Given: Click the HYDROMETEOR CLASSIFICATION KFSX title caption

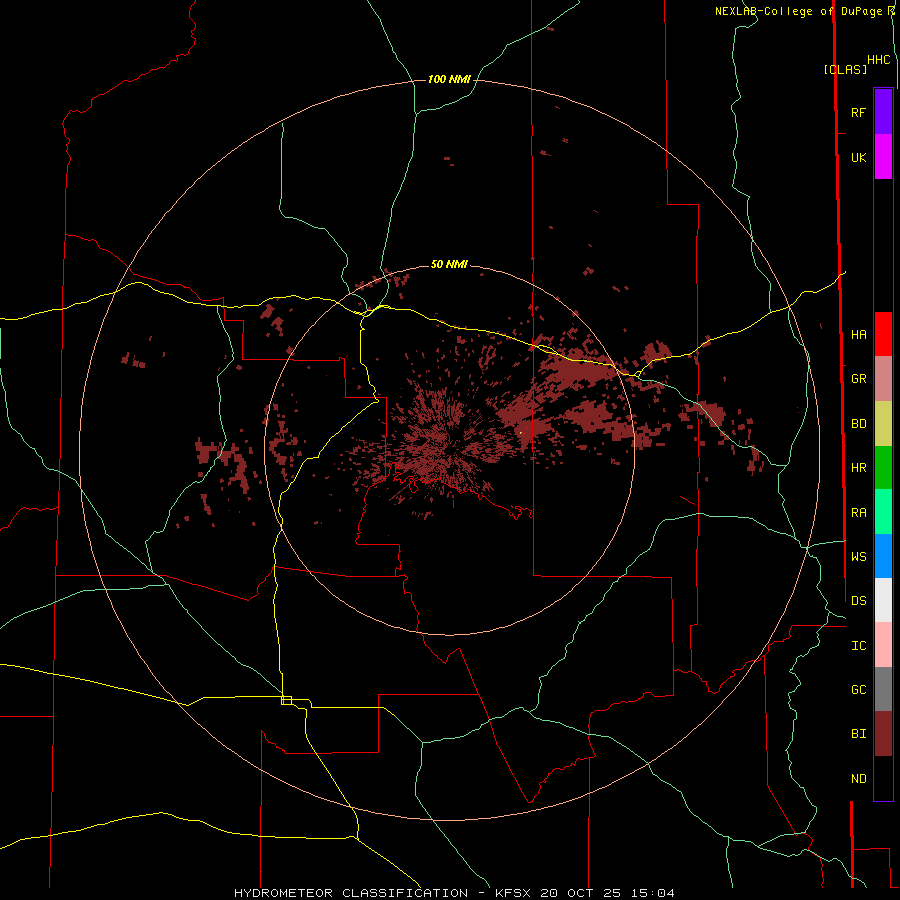Looking at the screenshot, I should point(454,893).
